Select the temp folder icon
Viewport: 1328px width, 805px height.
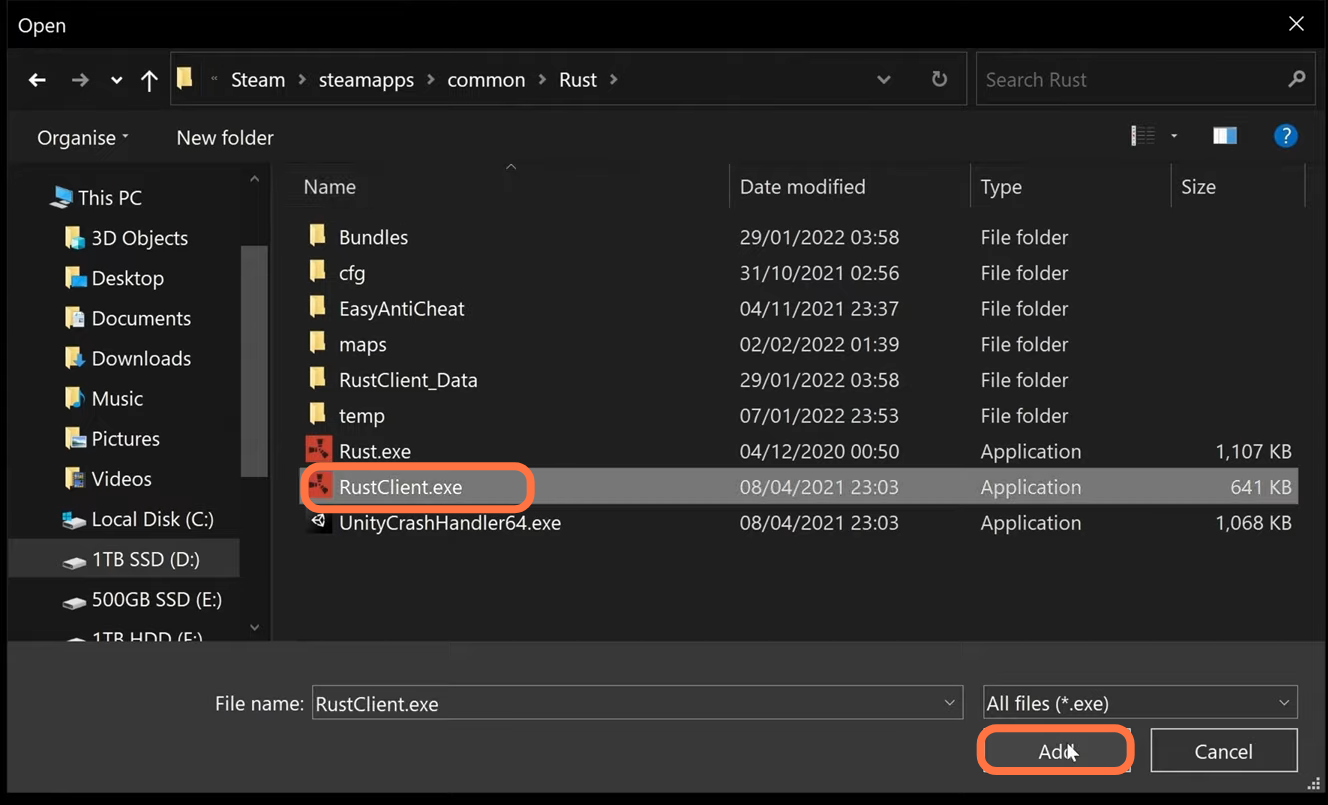tap(318, 415)
